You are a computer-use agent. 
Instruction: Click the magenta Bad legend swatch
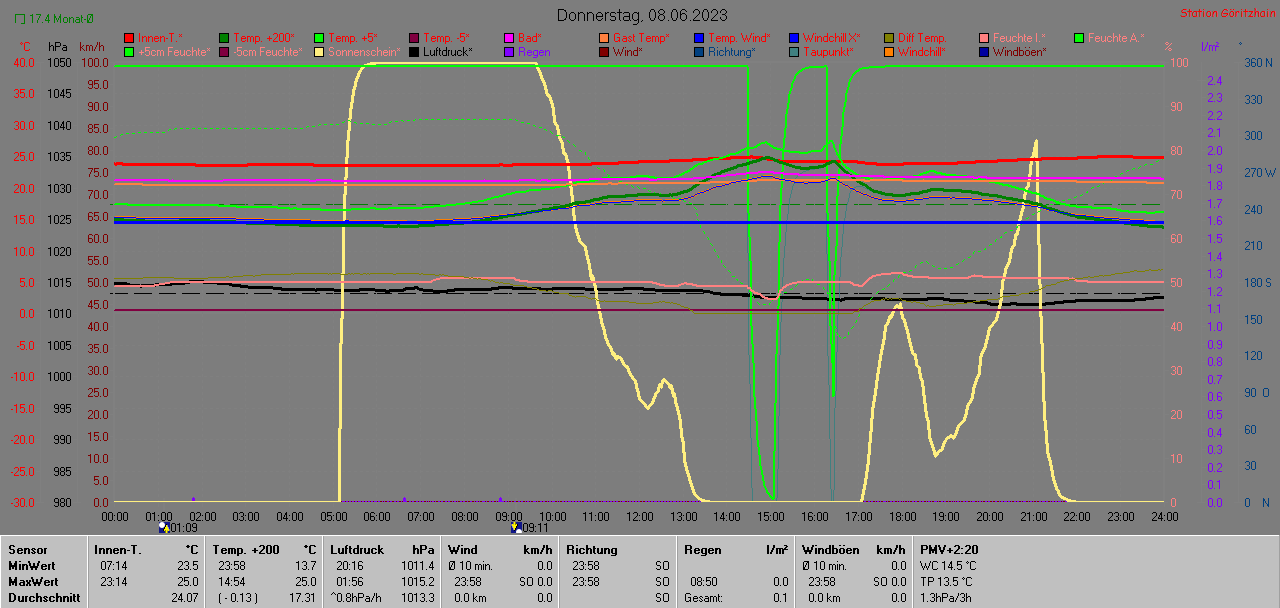509,38
